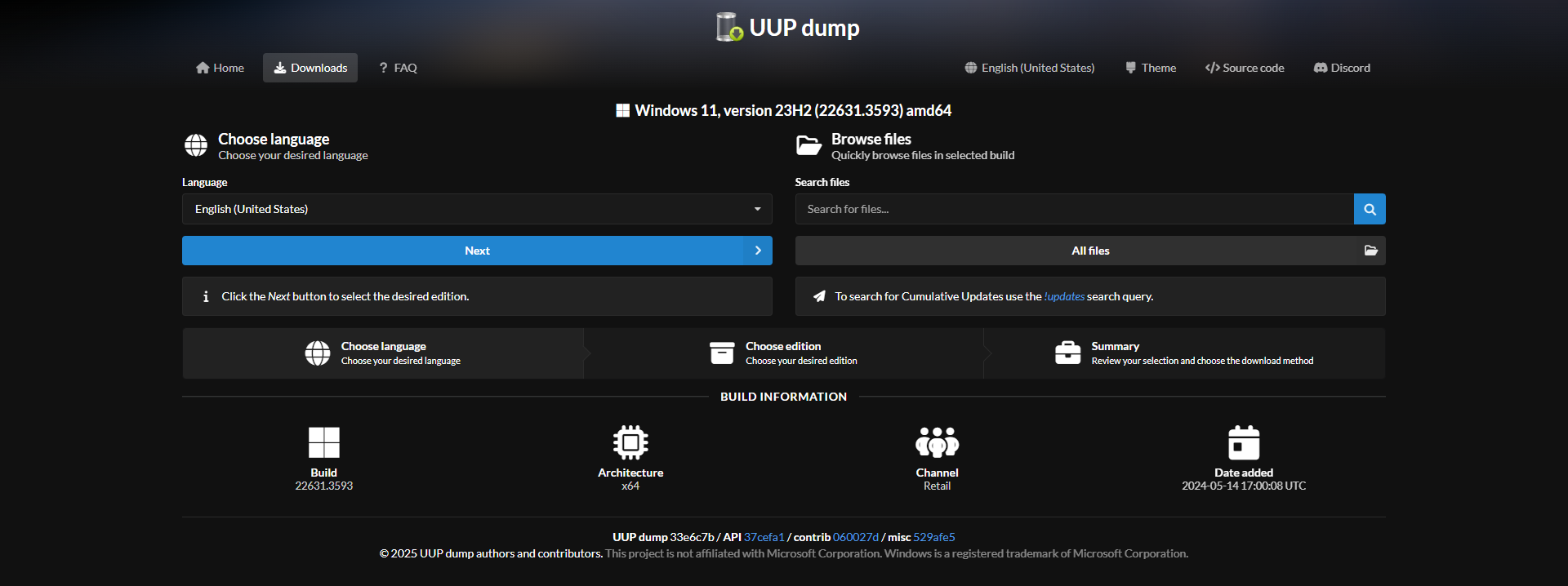
Task: Click the archive box icon in Choose edition
Action: click(722, 353)
